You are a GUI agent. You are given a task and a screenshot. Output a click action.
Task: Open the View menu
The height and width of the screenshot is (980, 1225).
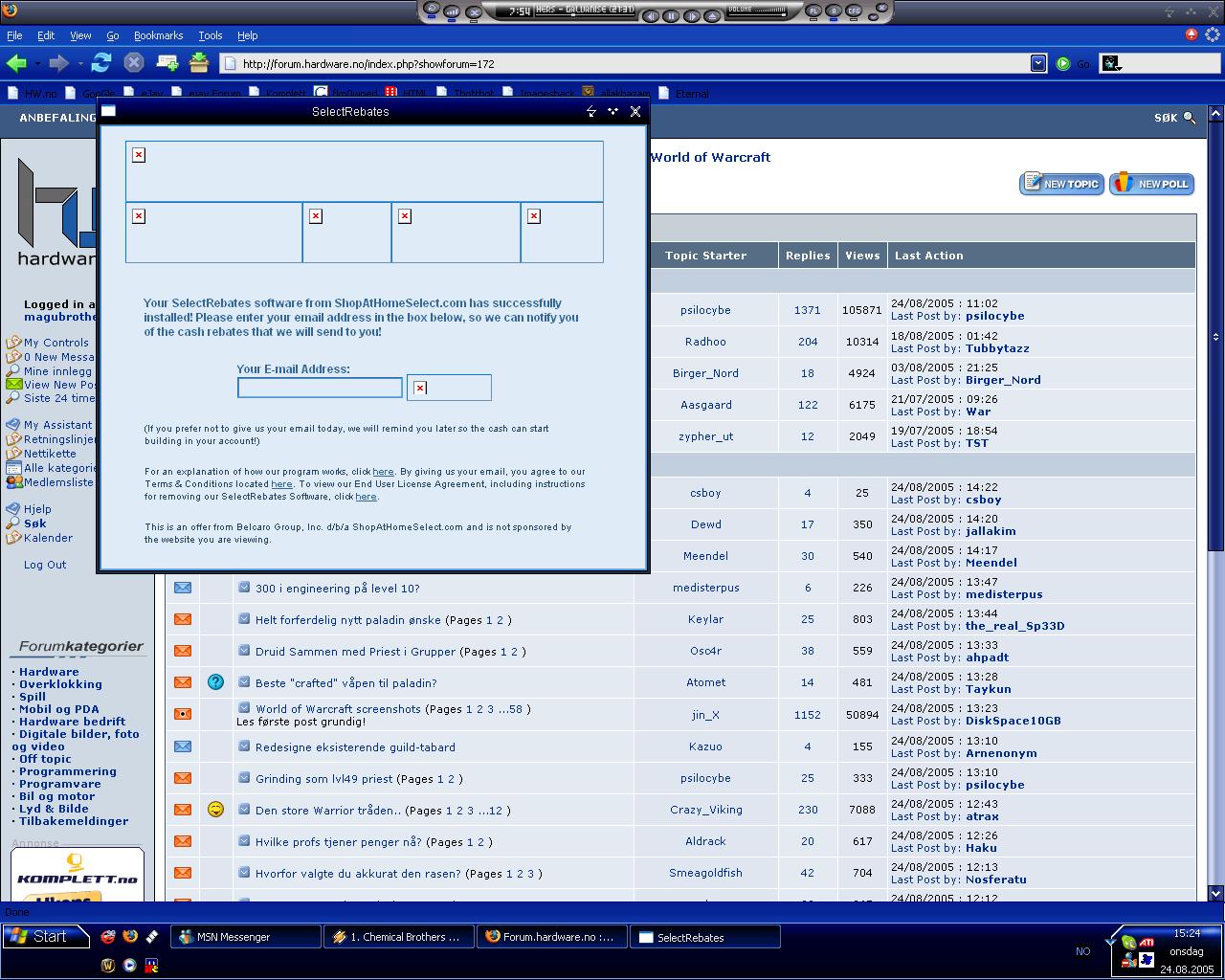80,35
